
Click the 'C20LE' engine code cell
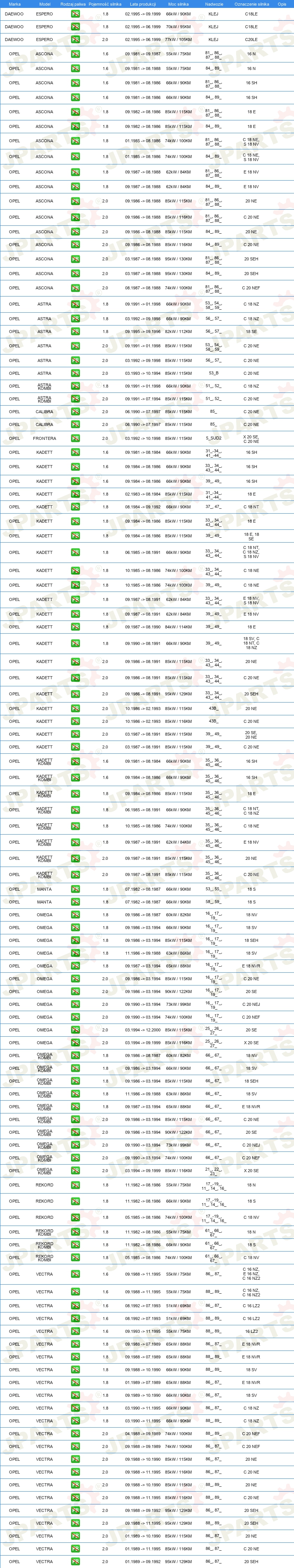(x=252, y=40)
